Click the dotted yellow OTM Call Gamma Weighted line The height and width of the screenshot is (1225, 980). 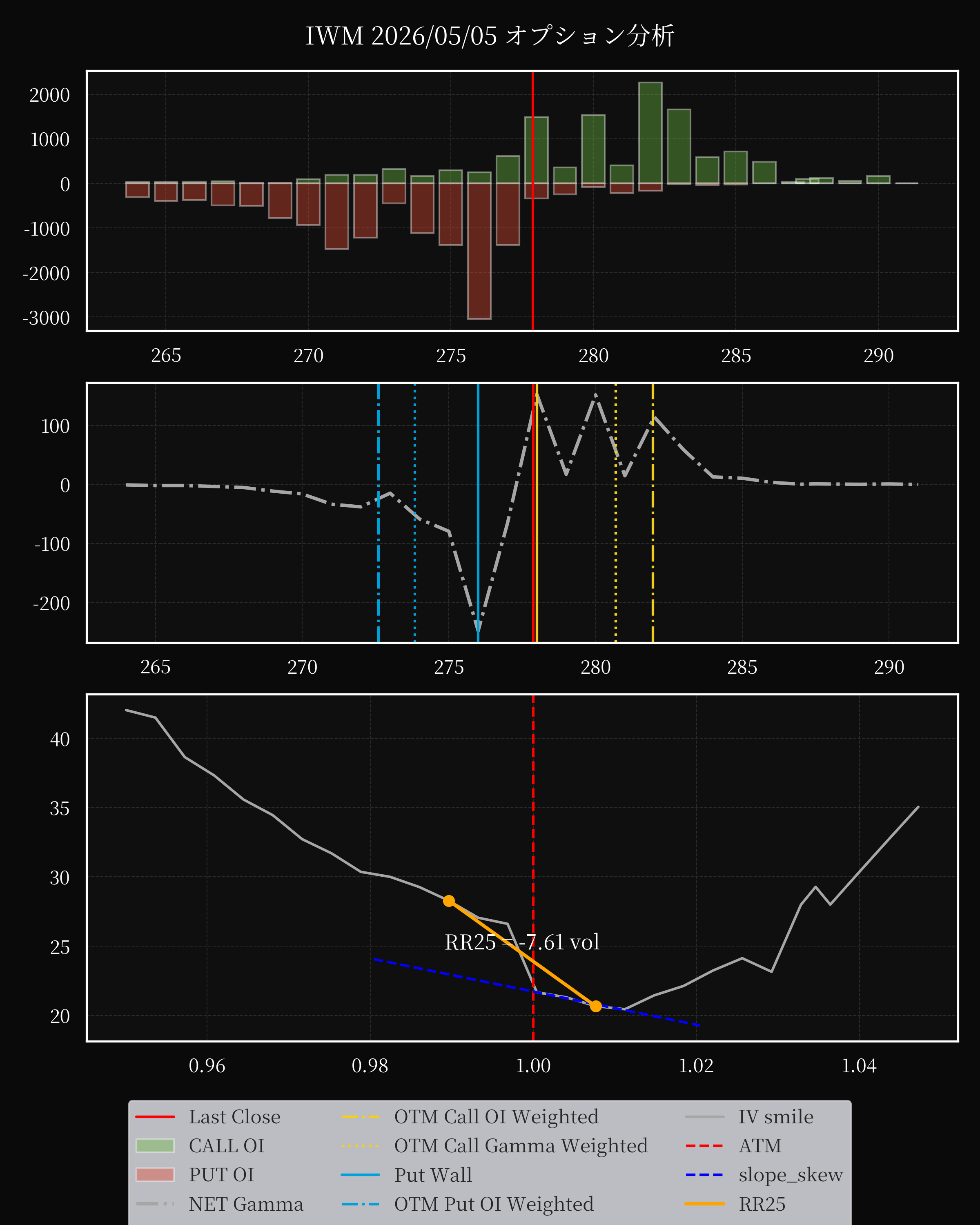(x=616, y=513)
